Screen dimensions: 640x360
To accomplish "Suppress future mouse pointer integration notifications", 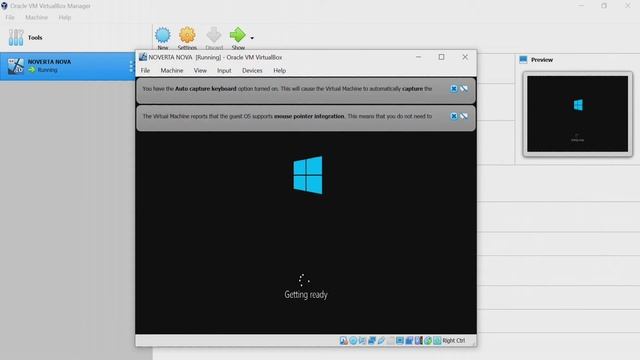I will pyautogui.click(x=464, y=116).
